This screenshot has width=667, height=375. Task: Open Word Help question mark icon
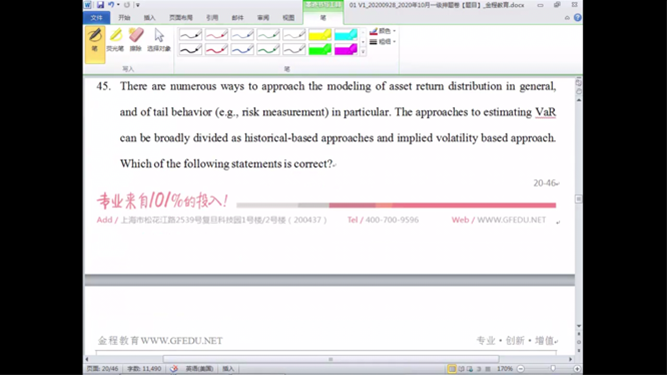coord(577,17)
